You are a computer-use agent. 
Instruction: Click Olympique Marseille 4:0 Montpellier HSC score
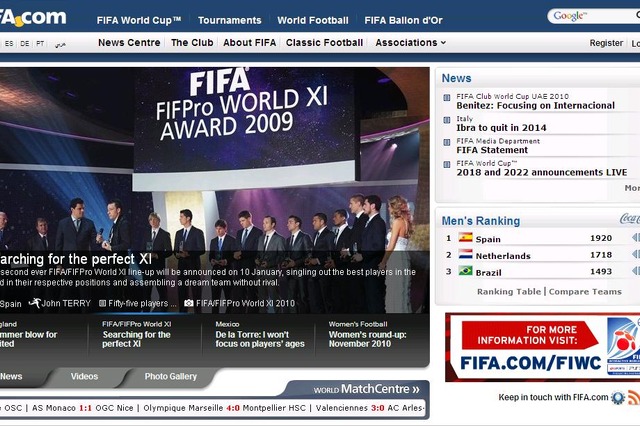pos(224,408)
